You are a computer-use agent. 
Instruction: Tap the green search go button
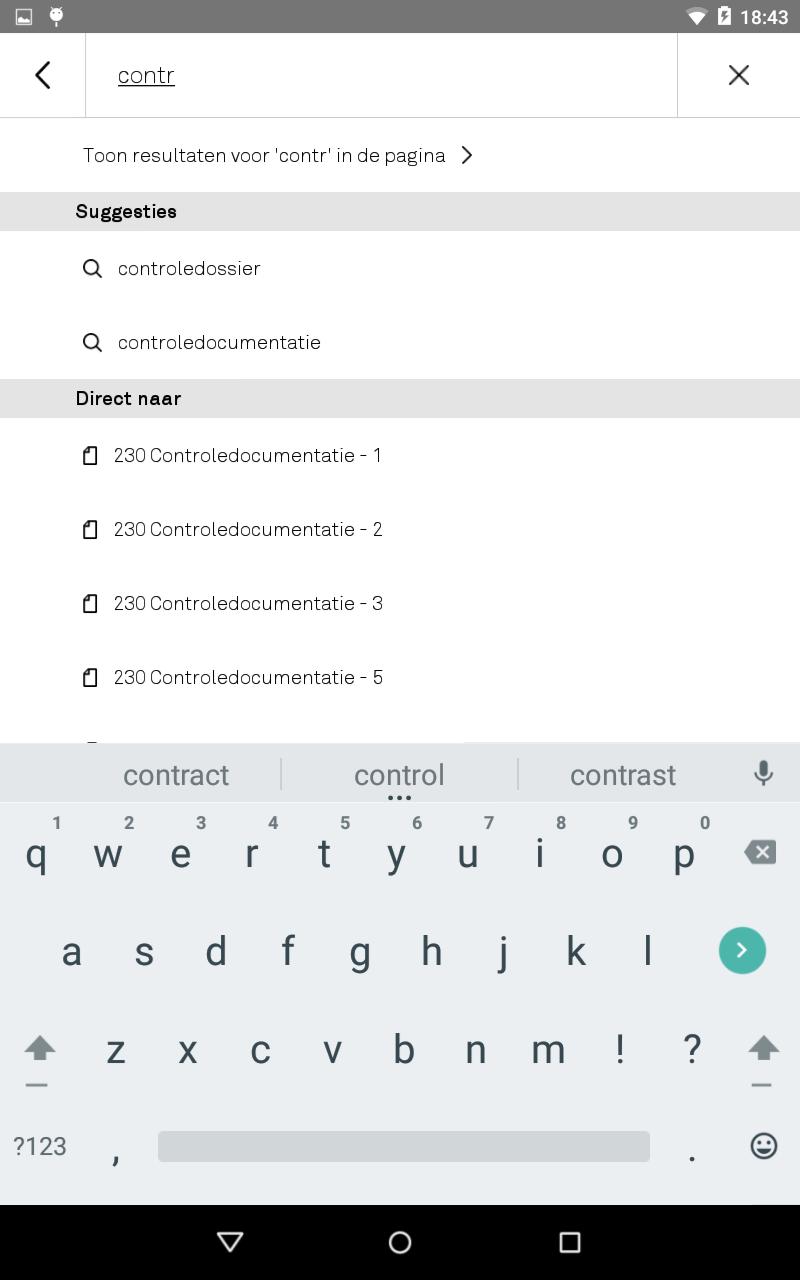742,950
